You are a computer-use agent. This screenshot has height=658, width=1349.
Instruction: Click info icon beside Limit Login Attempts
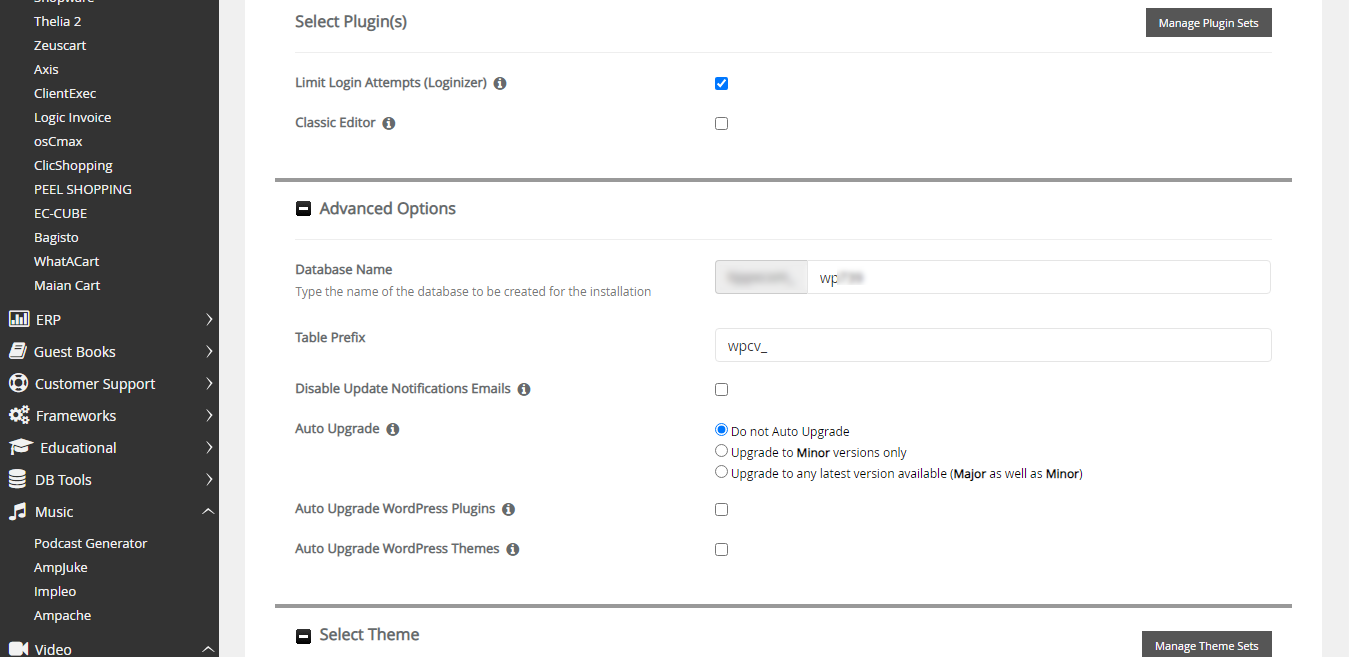pyautogui.click(x=500, y=84)
